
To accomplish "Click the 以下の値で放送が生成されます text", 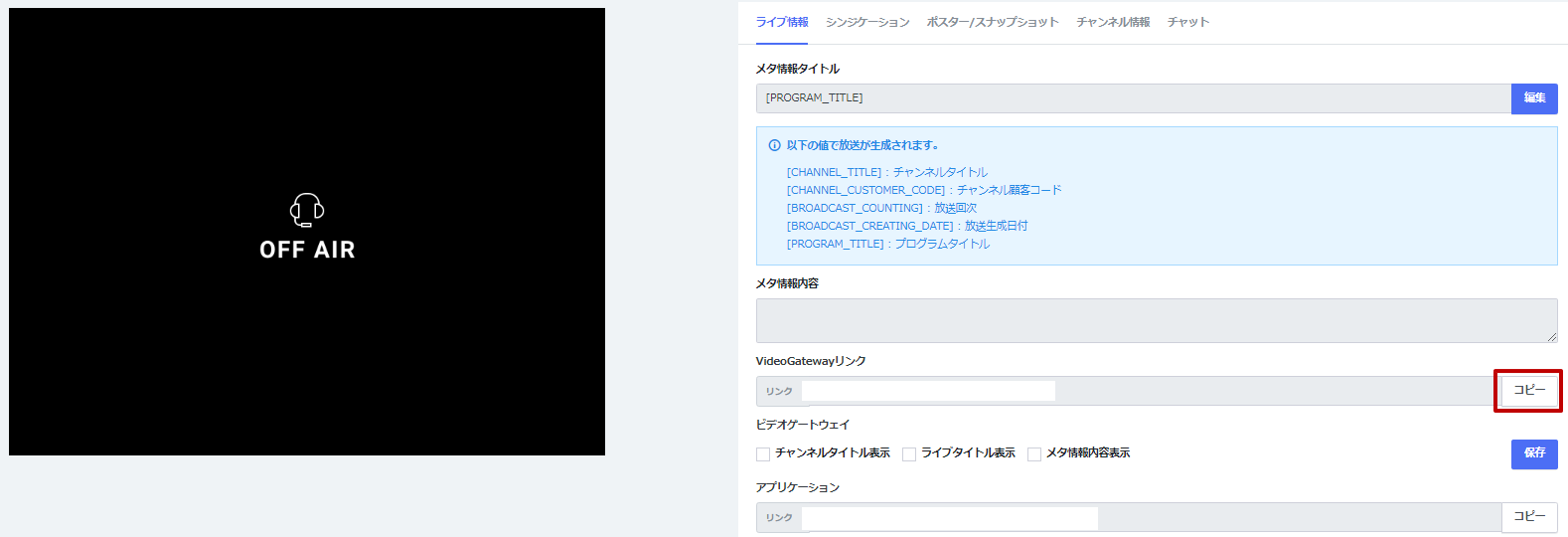I will click(862, 145).
